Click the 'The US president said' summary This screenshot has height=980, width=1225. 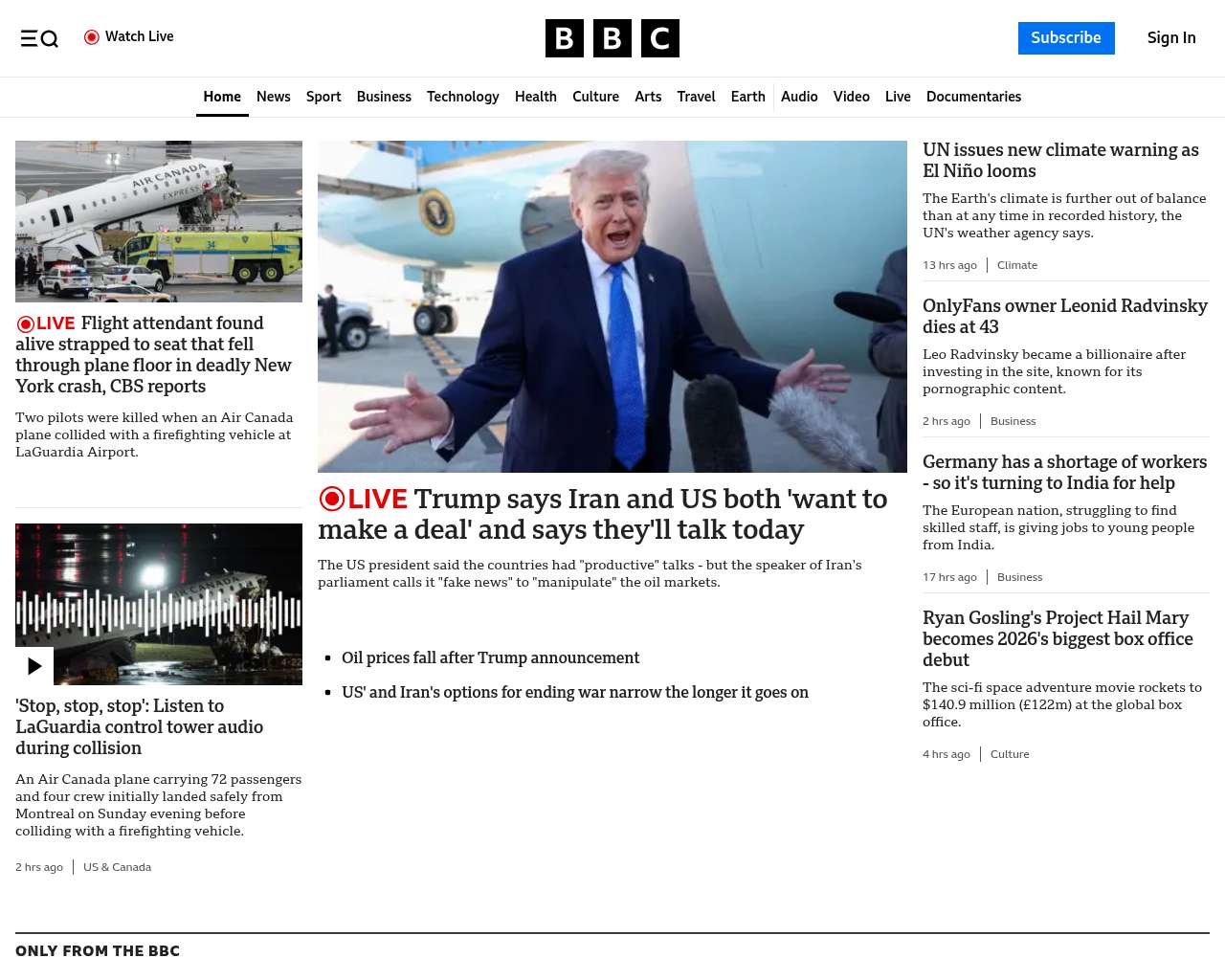coord(590,573)
